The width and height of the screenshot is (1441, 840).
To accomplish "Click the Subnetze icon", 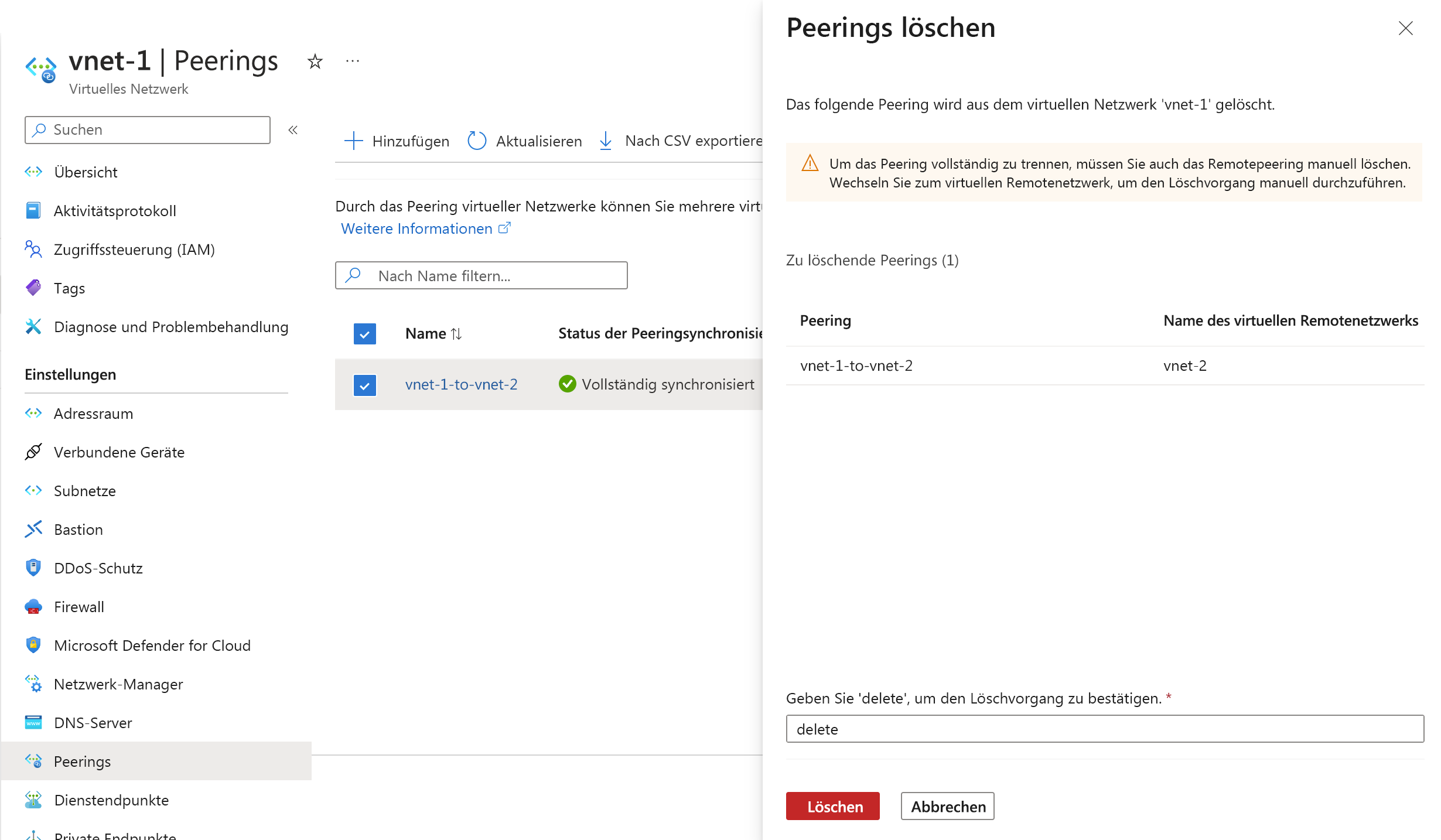I will [33, 491].
